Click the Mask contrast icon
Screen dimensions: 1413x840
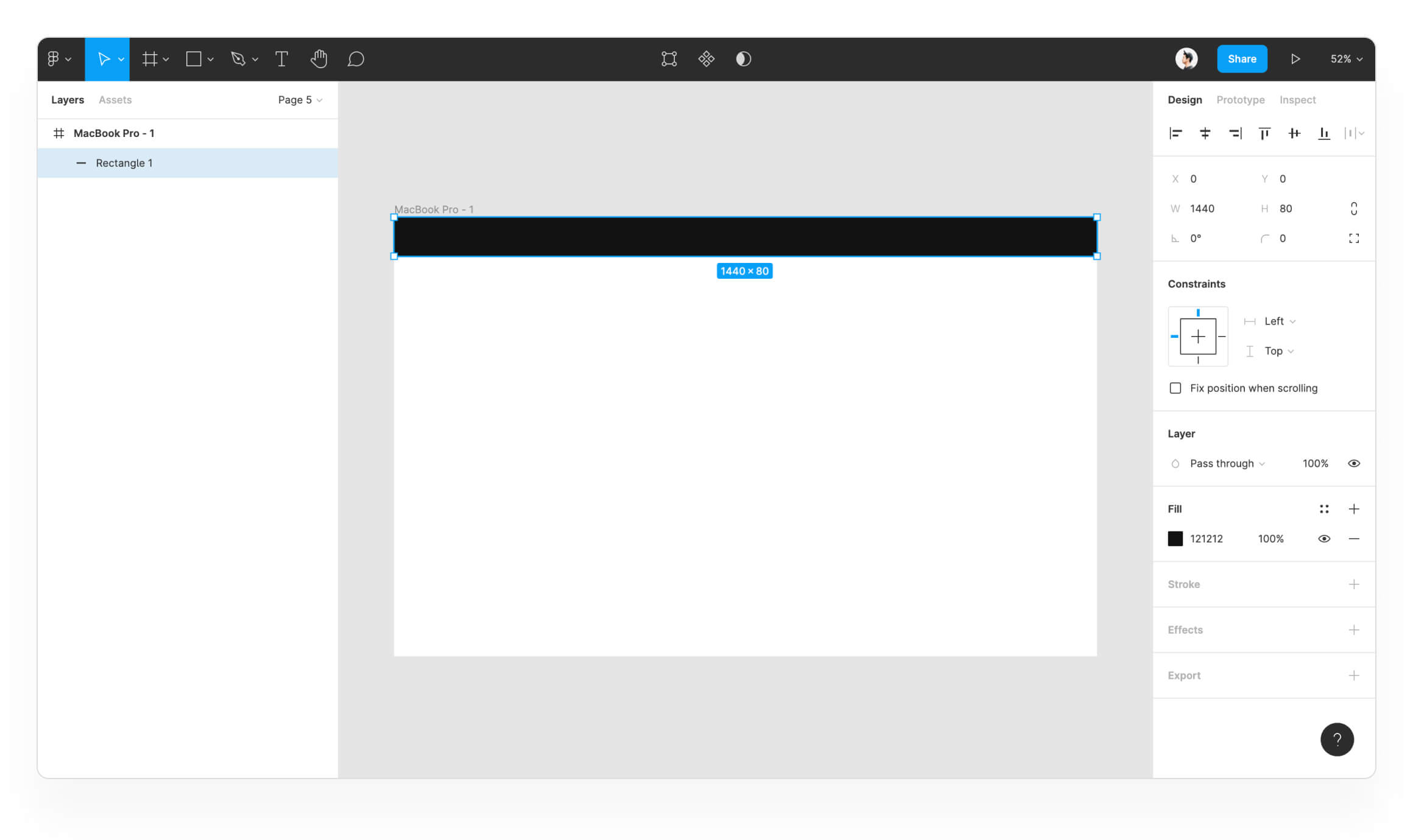point(743,59)
